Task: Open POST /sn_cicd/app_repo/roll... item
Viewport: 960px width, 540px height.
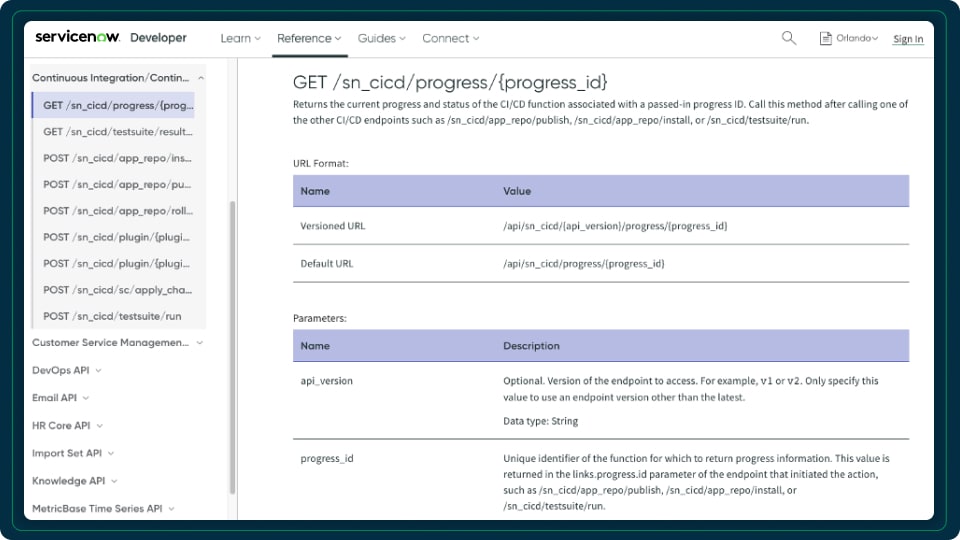Action: pyautogui.click(x=118, y=211)
